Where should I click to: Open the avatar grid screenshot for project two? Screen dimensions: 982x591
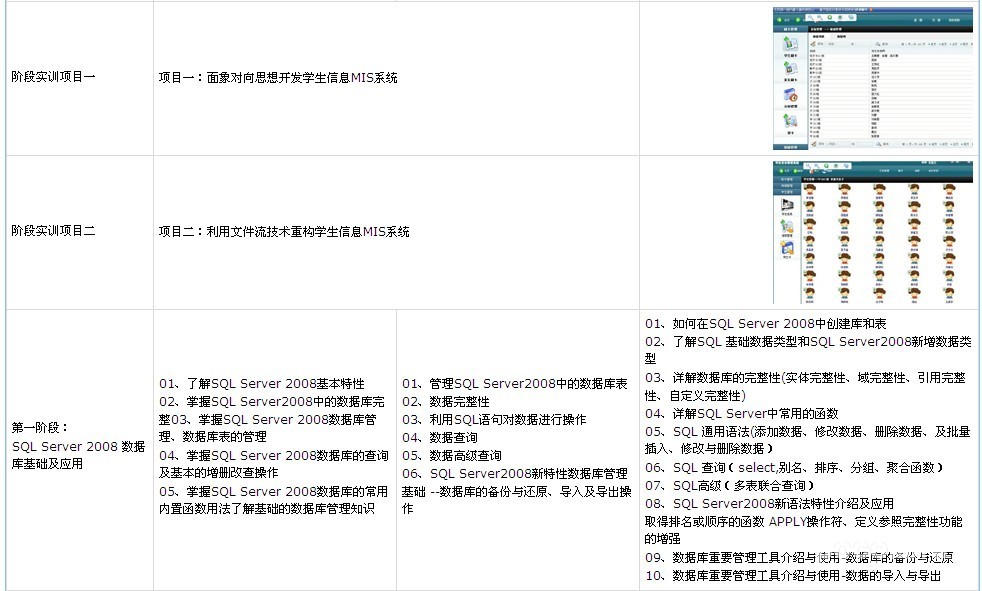(872, 232)
